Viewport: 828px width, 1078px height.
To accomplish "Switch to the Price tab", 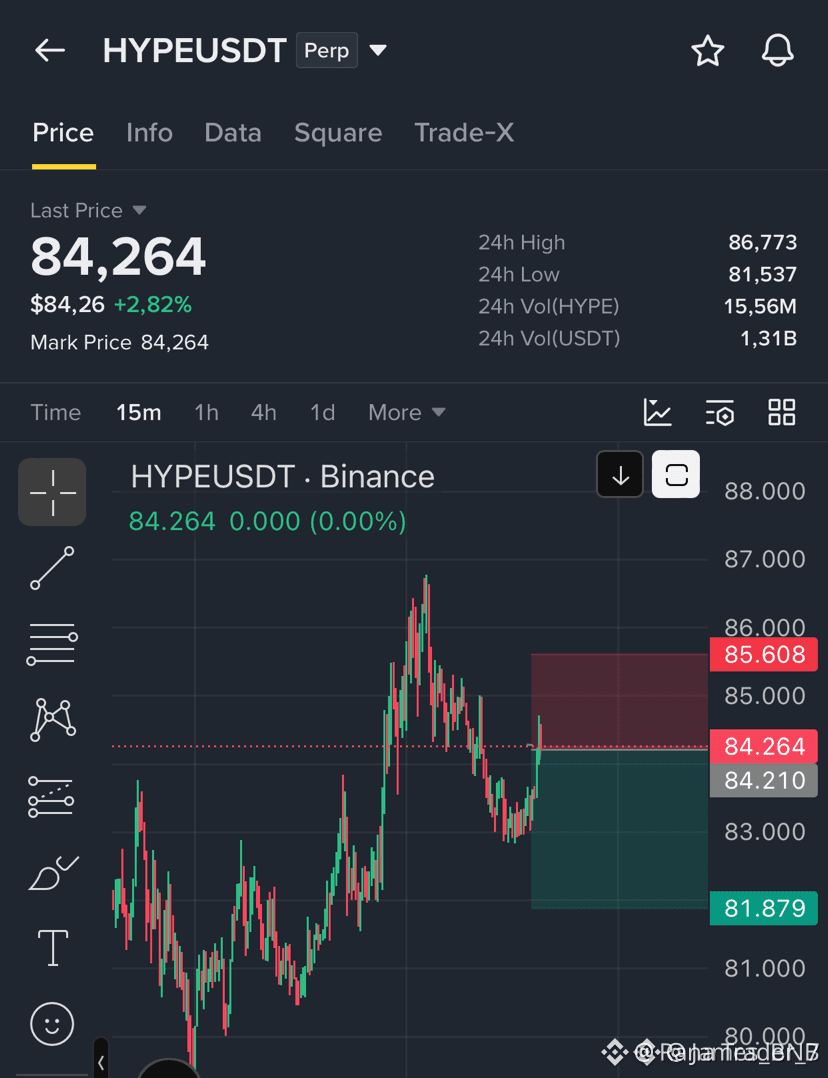I will click(x=63, y=133).
